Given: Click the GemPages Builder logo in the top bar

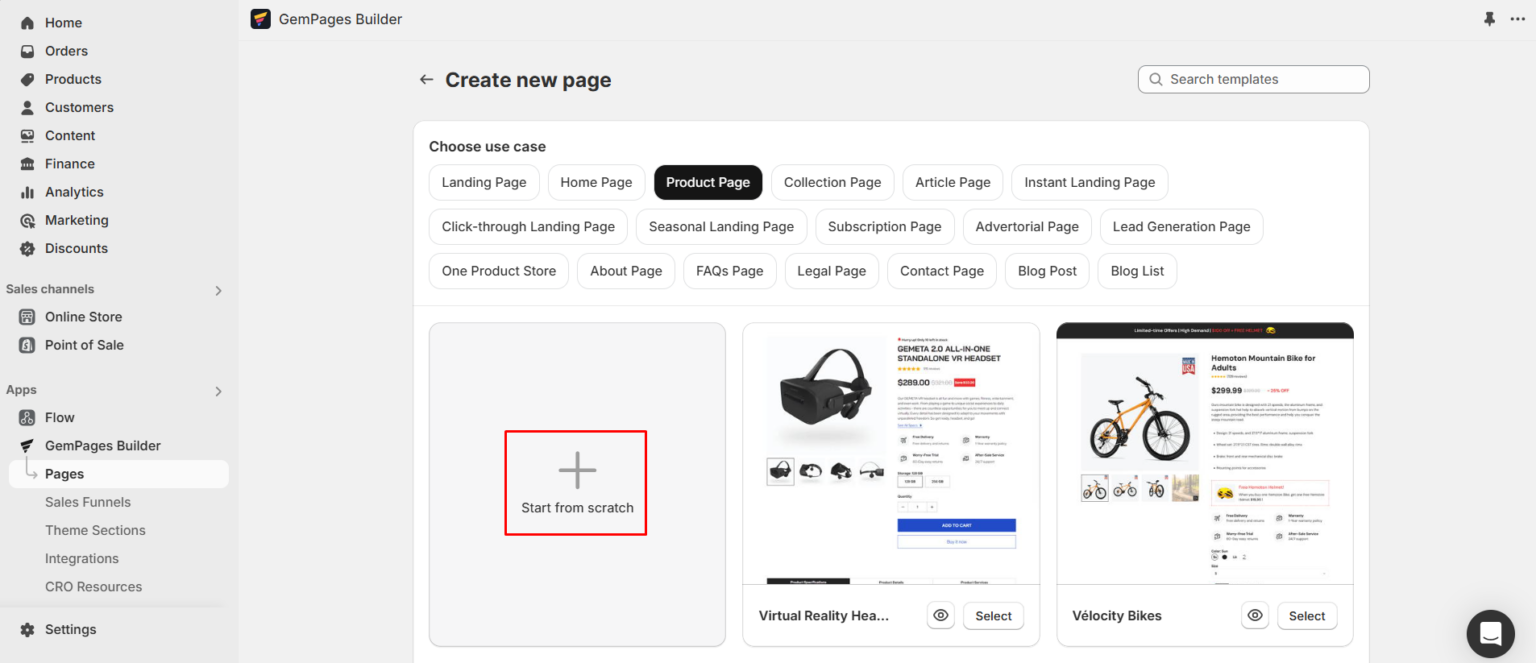Looking at the screenshot, I should (260, 18).
